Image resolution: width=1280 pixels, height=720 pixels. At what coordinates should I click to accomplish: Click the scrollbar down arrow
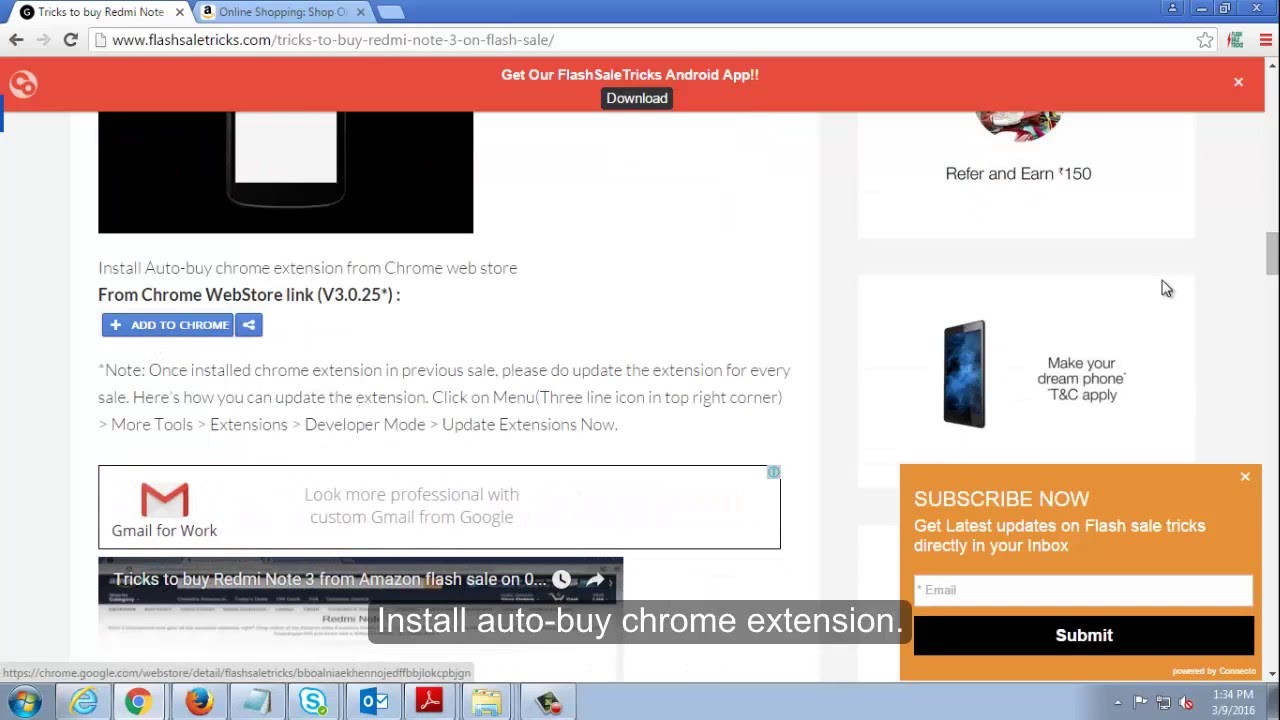click(x=1271, y=674)
